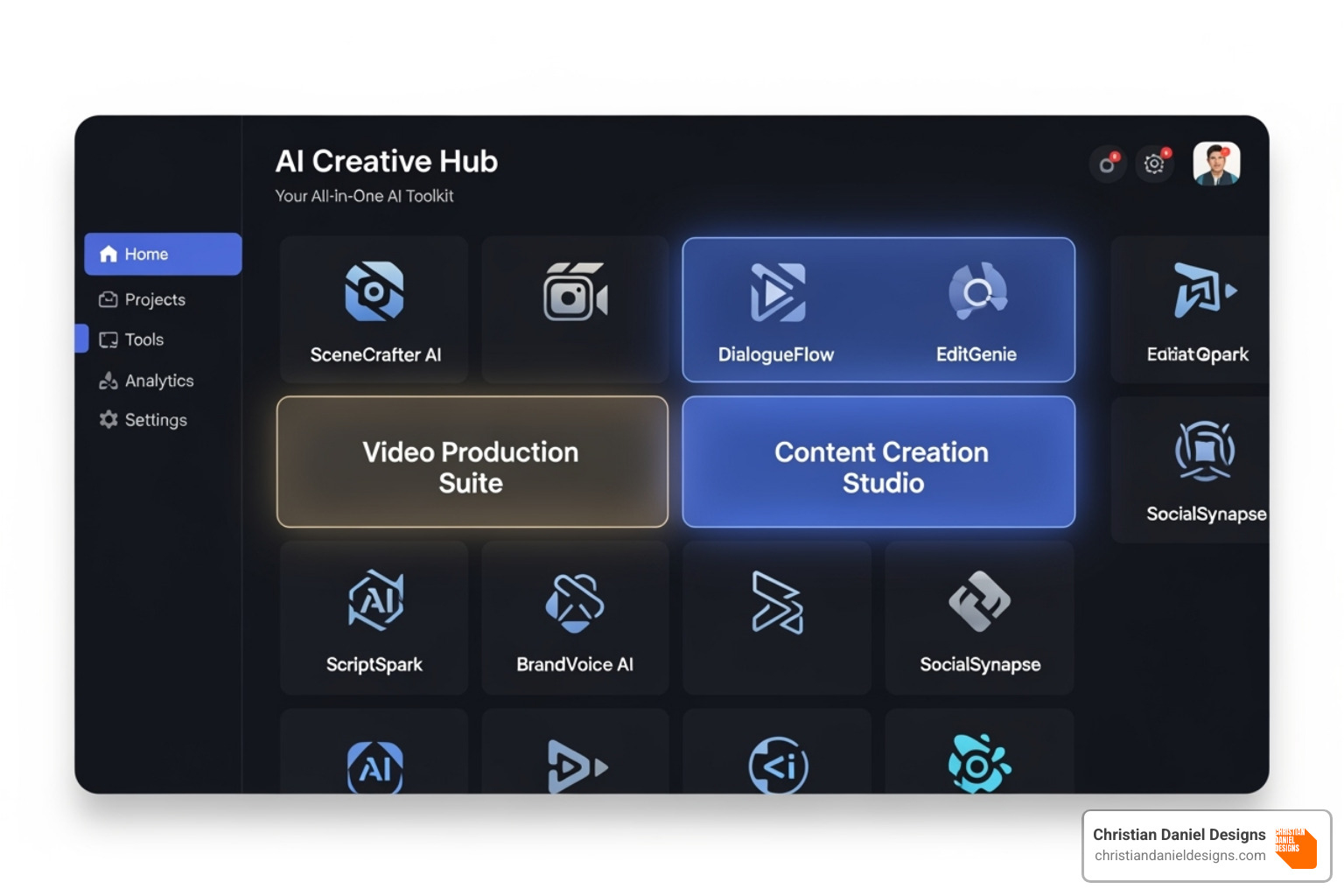Select the ScriptSpark AI icon

375,601
